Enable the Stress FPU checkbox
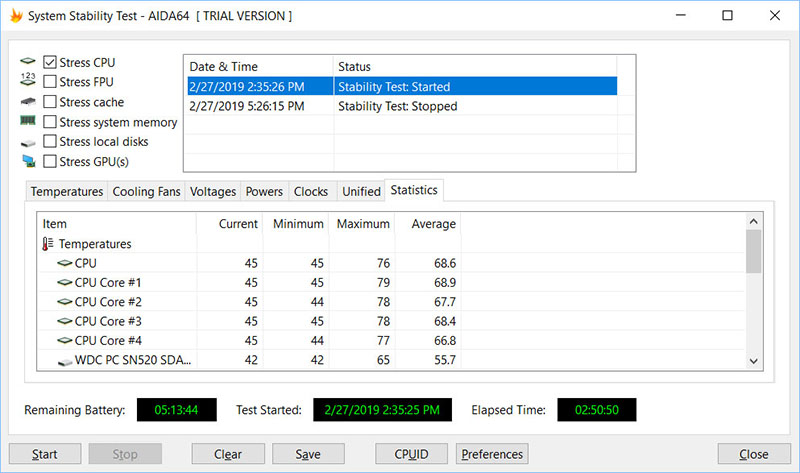This screenshot has width=800, height=473. [49, 82]
